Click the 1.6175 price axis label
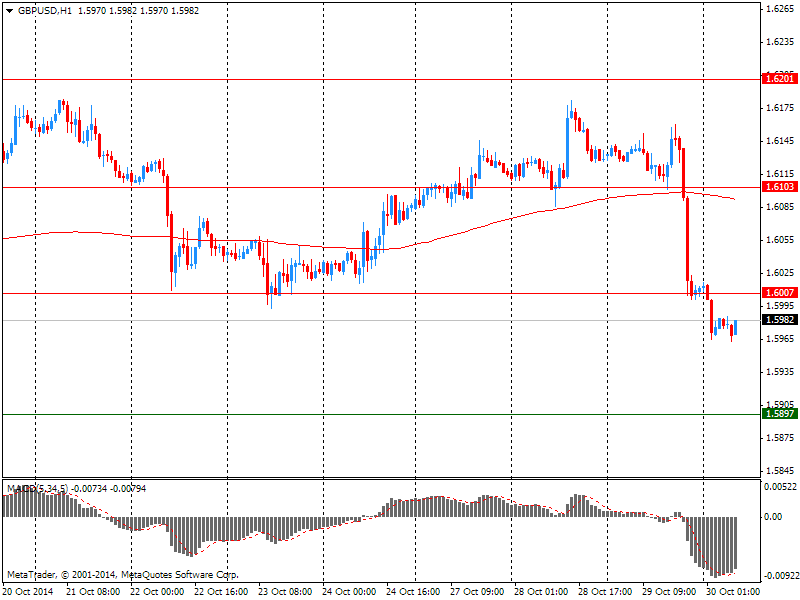The height and width of the screenshot is (600, 800). tap(780, 108)
